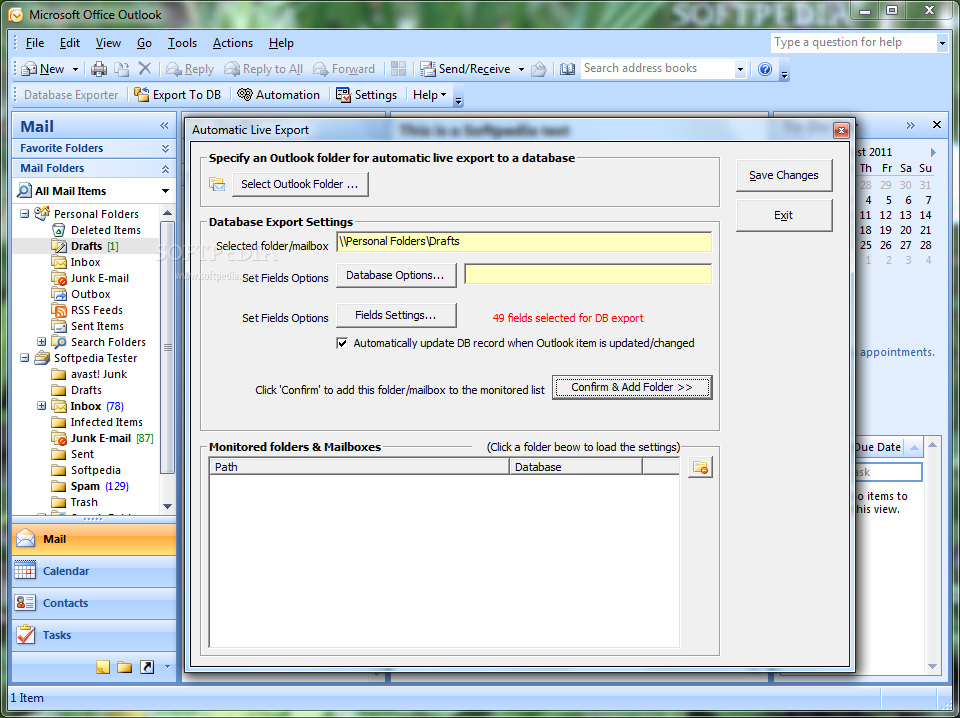
Task: Open the Address Book icon
Action: coord(568,69)
